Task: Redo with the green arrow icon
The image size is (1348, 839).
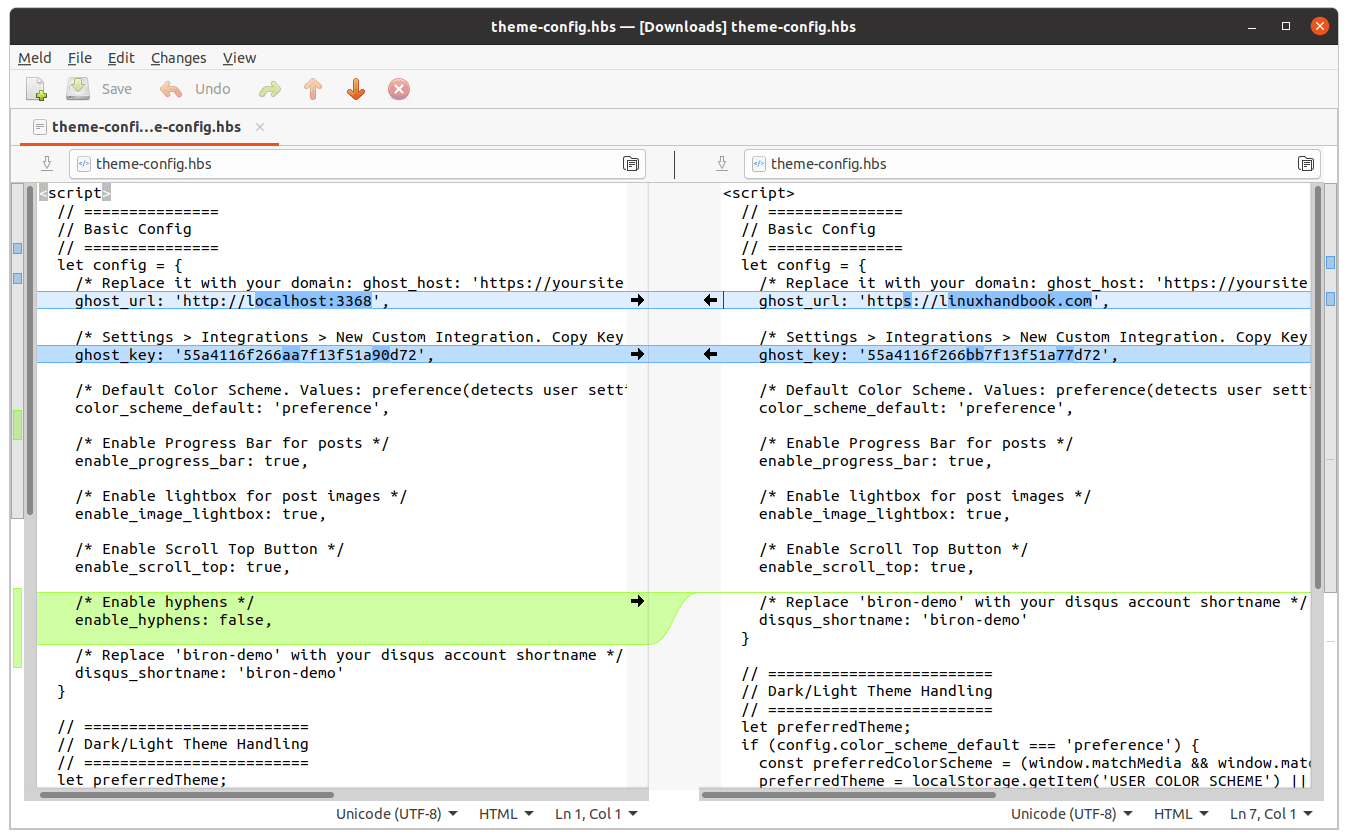Action: [x=268, y=89]
